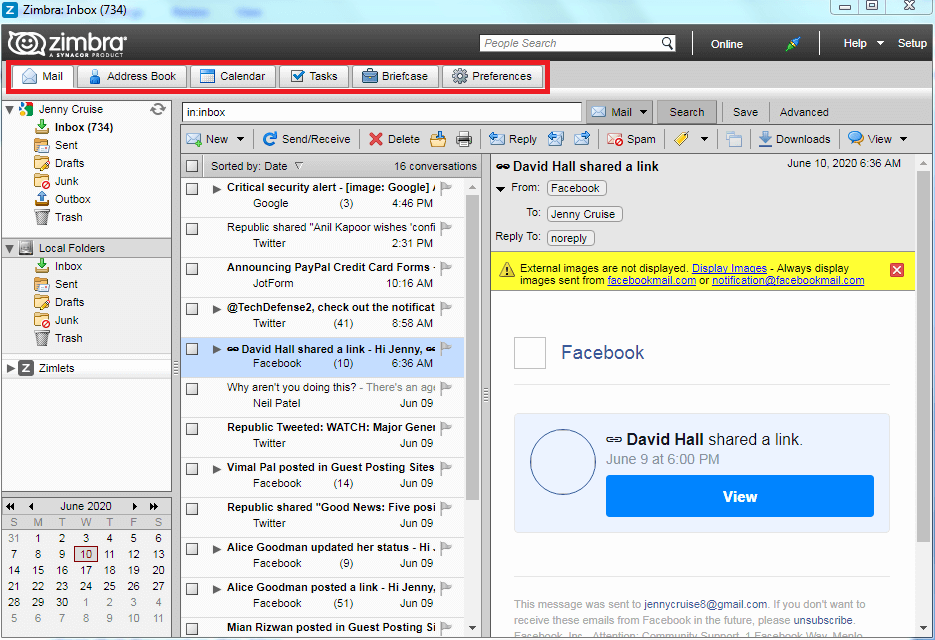Check the Vimal Pal Guest Posting conversation
The width and height of the screenshot is (935, 640).
192,469
